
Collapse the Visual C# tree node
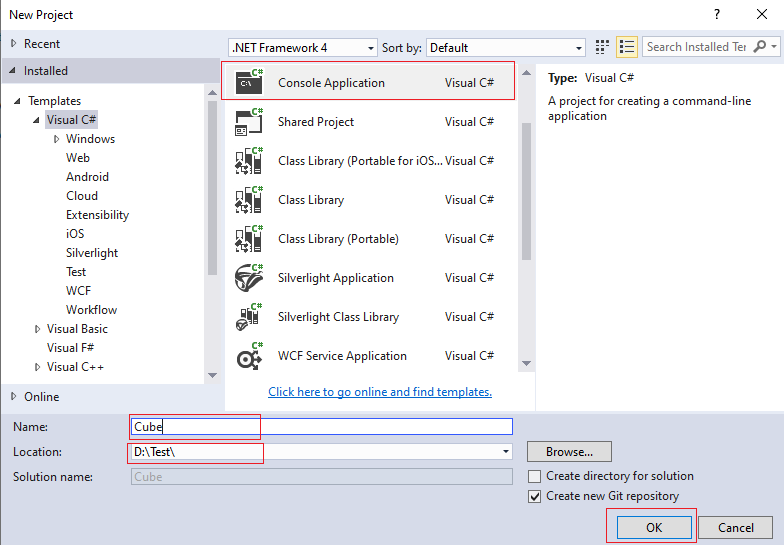(x=36, y=120)
